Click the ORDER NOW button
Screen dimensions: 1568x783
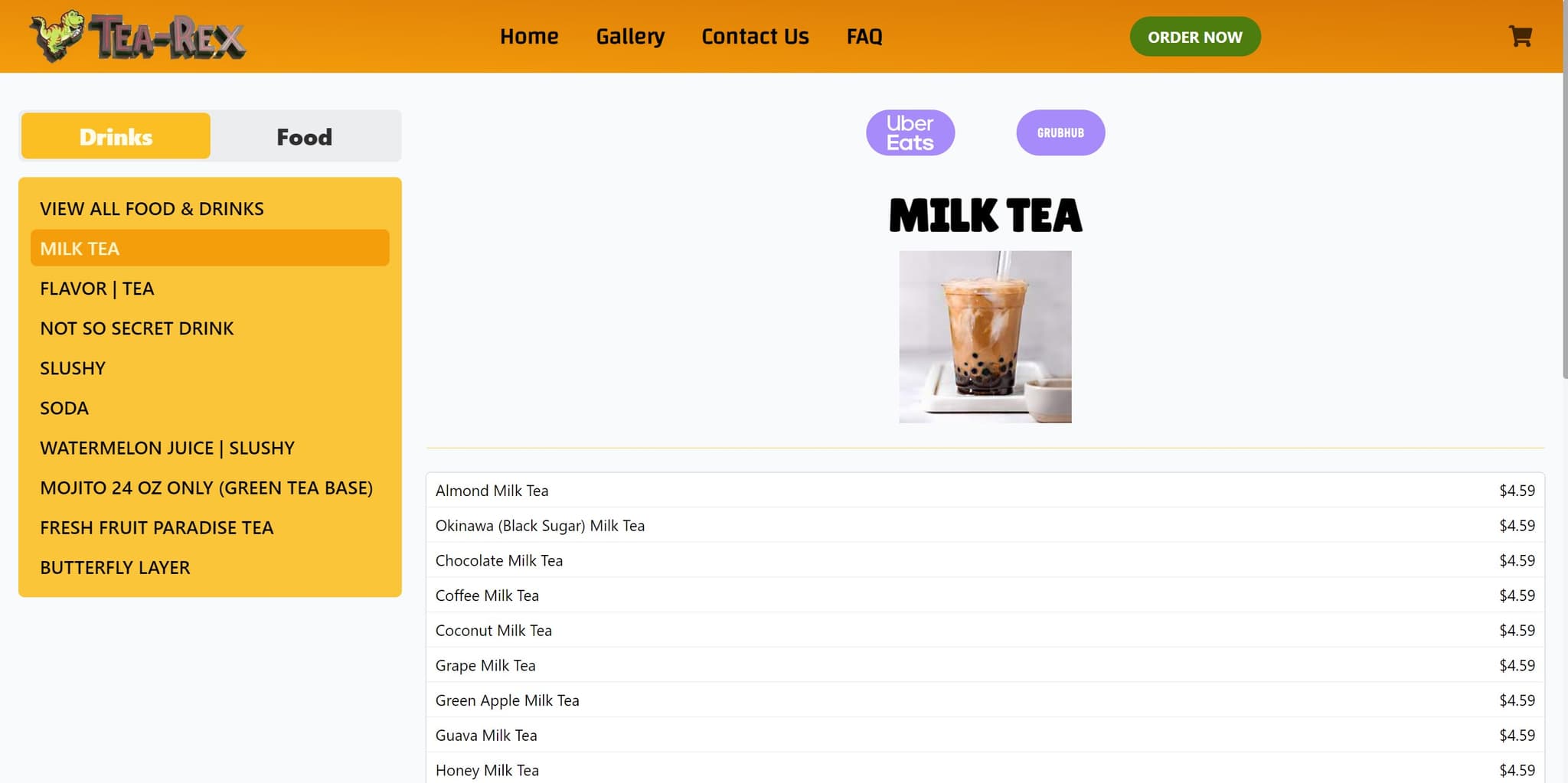[x=1195, y=36]
